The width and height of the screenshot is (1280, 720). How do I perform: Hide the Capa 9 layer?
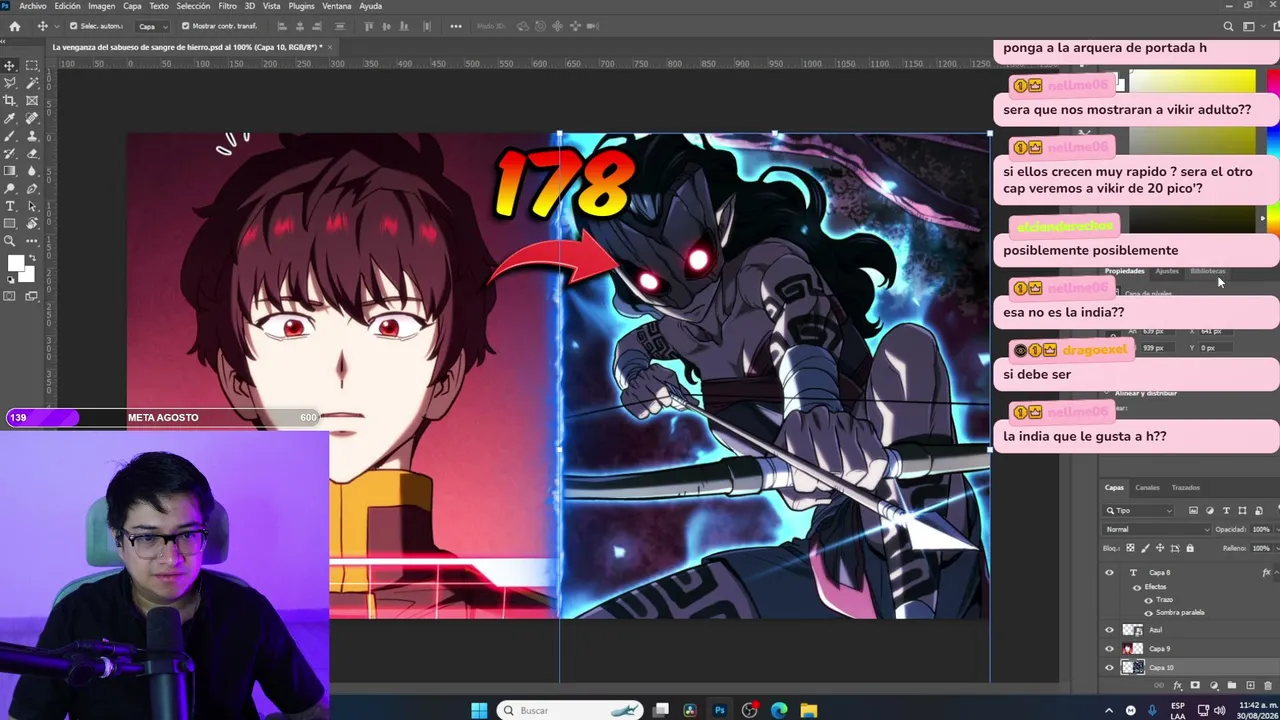coord(1109,649)
